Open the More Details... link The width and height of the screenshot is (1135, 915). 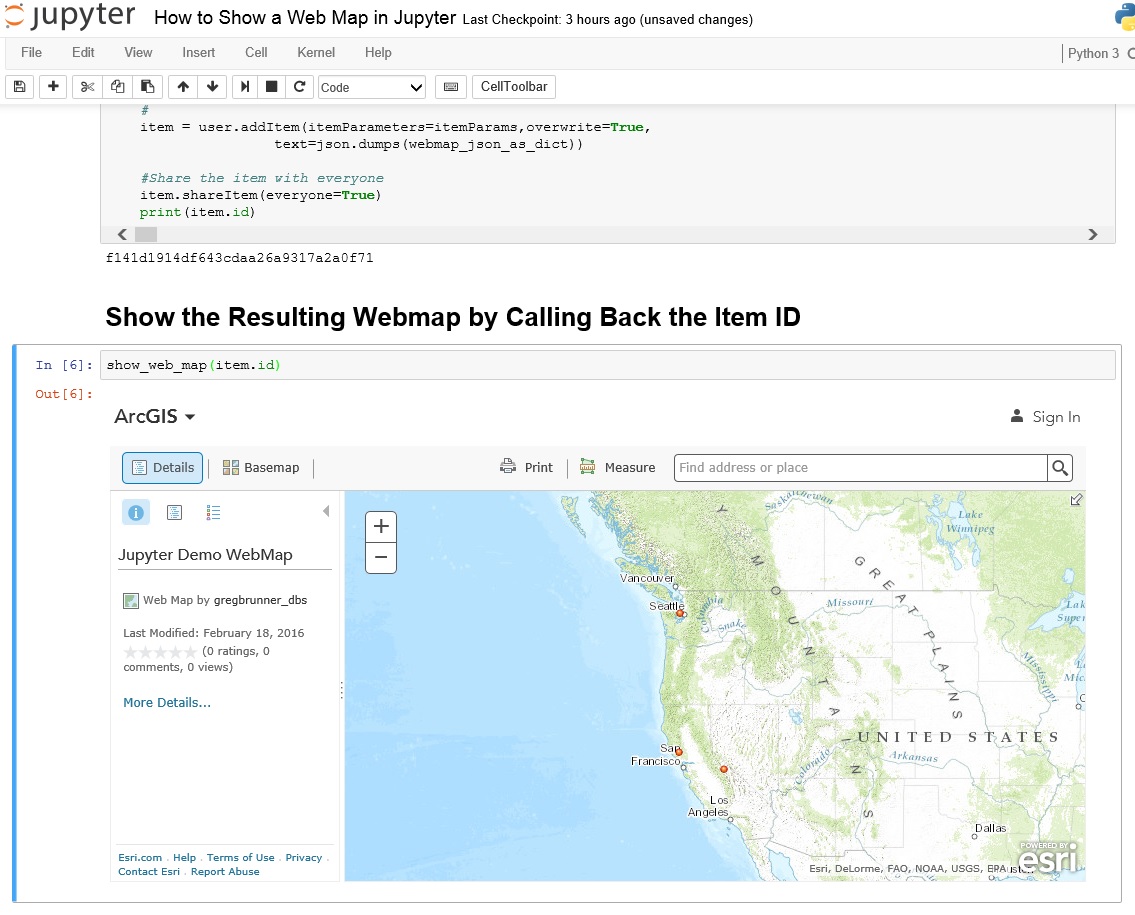[167, 702]
